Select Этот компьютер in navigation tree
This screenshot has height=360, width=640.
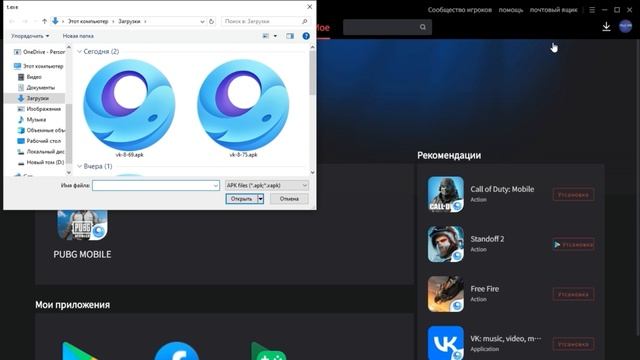(38, 66)
